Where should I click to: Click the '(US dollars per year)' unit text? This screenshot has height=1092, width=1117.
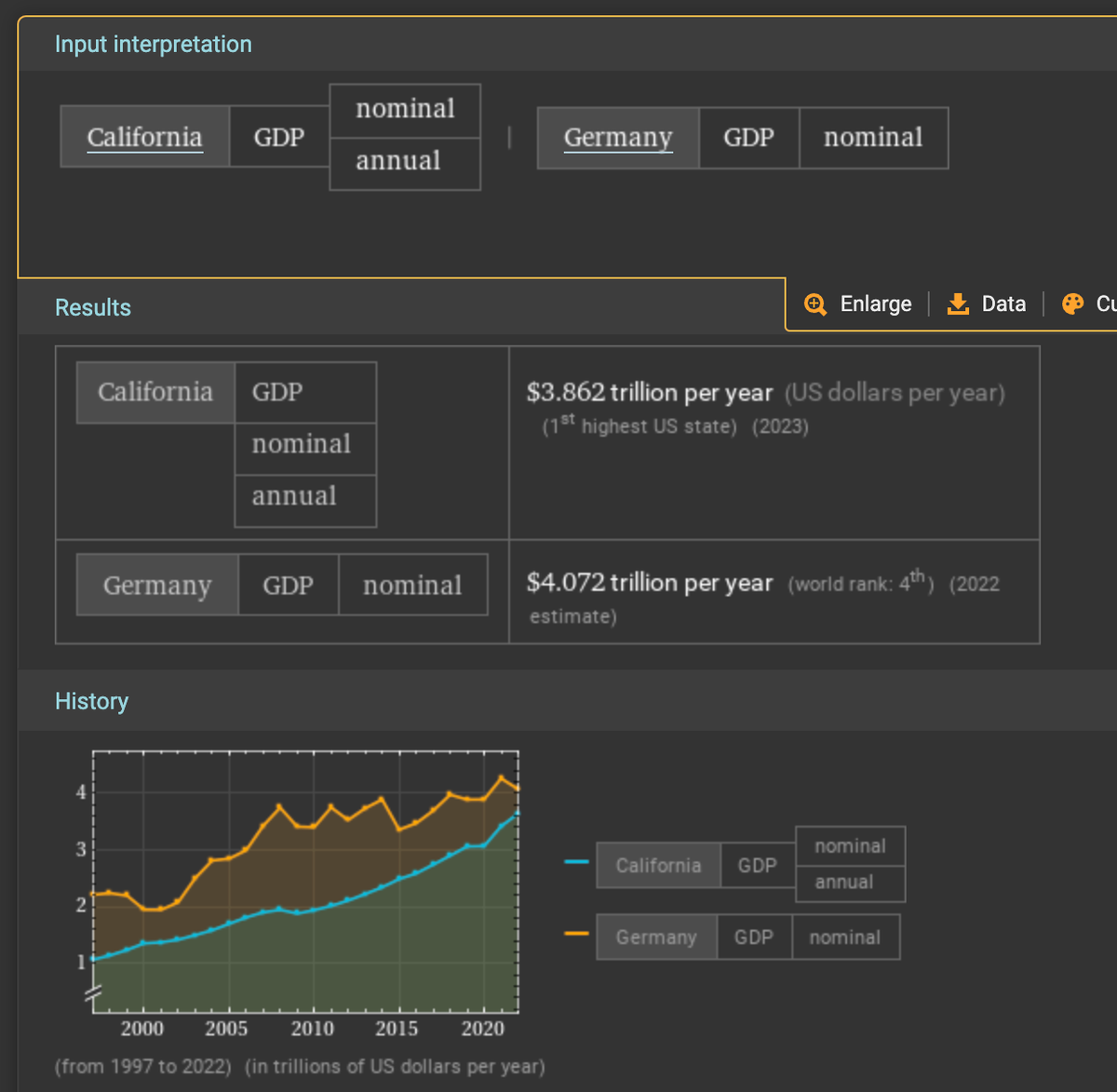pos(895,392)
